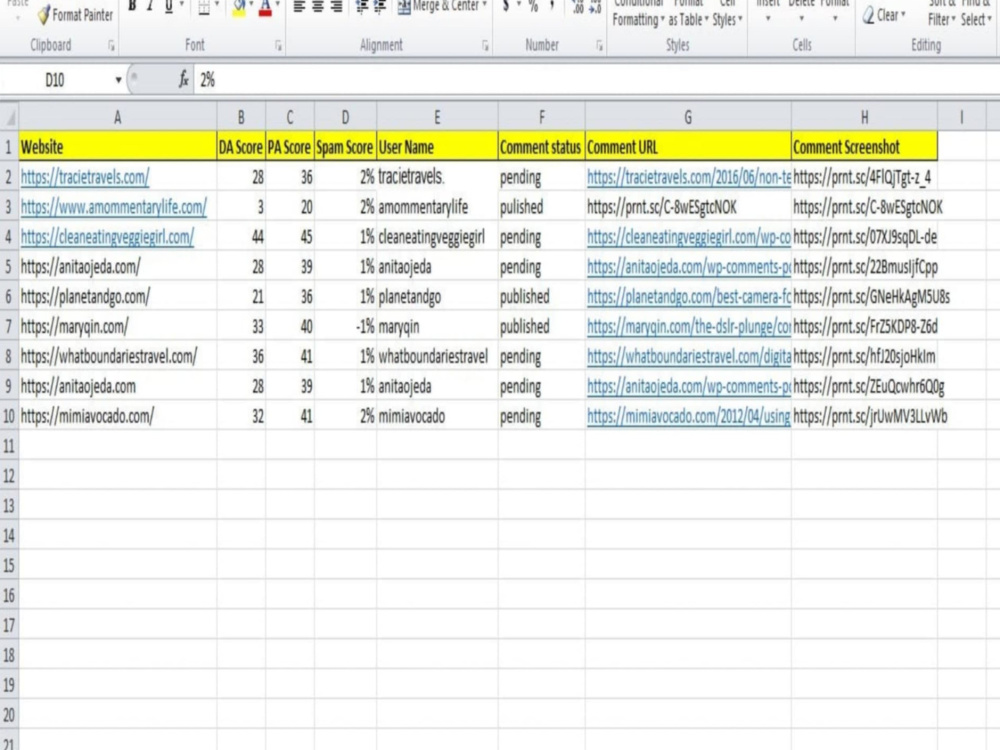Open Borders dropdown arrow
This screenshot has width=1000, height=750.
click(x=217, y=5)
